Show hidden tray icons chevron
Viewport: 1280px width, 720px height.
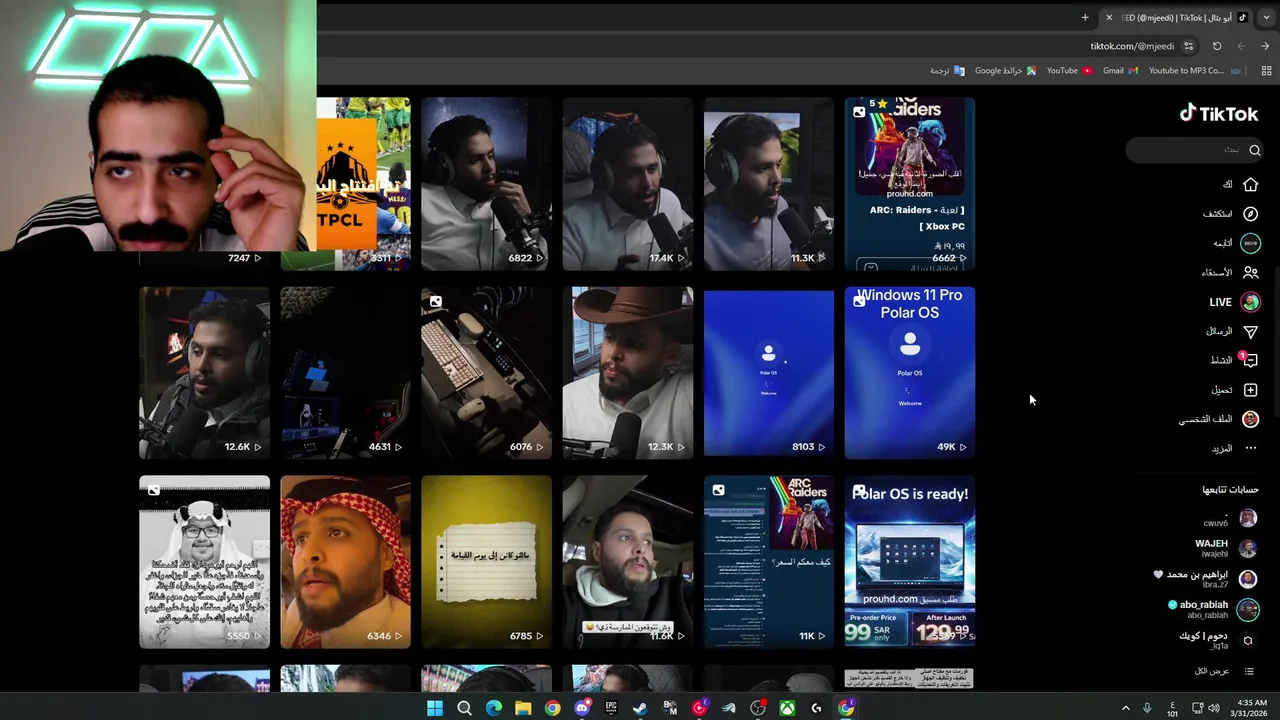[x=1125, y=708]
